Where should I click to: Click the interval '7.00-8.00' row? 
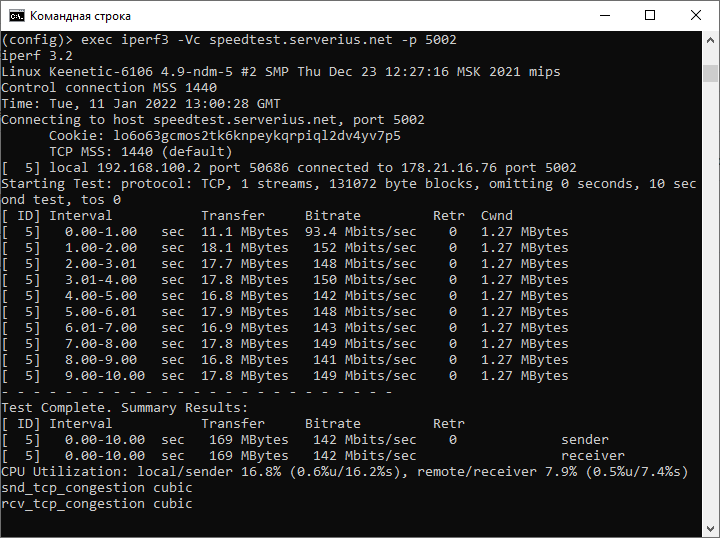[285, 344]
